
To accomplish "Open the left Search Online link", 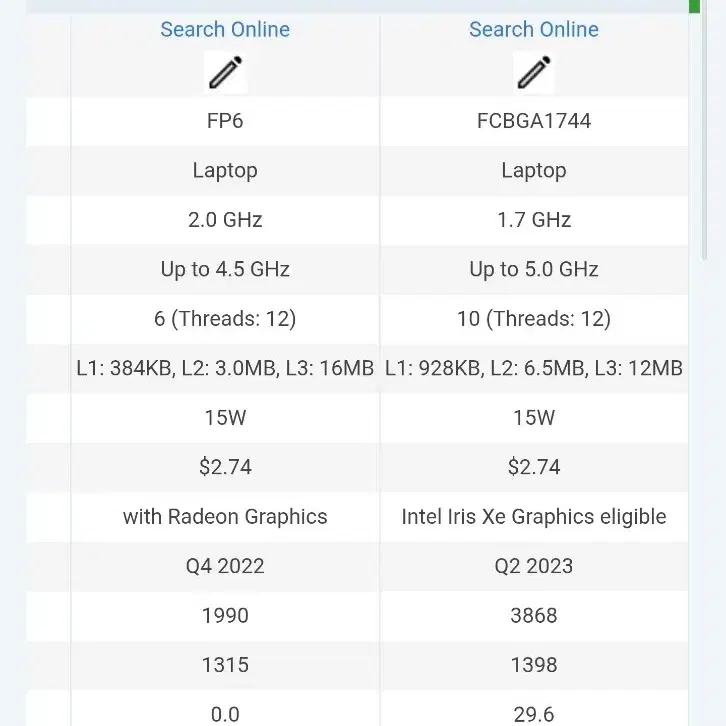I will coord(225,30).
